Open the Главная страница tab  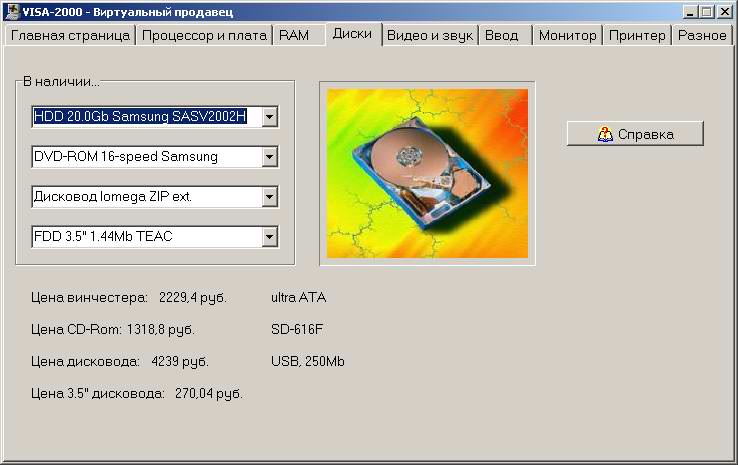pos(68,35)
